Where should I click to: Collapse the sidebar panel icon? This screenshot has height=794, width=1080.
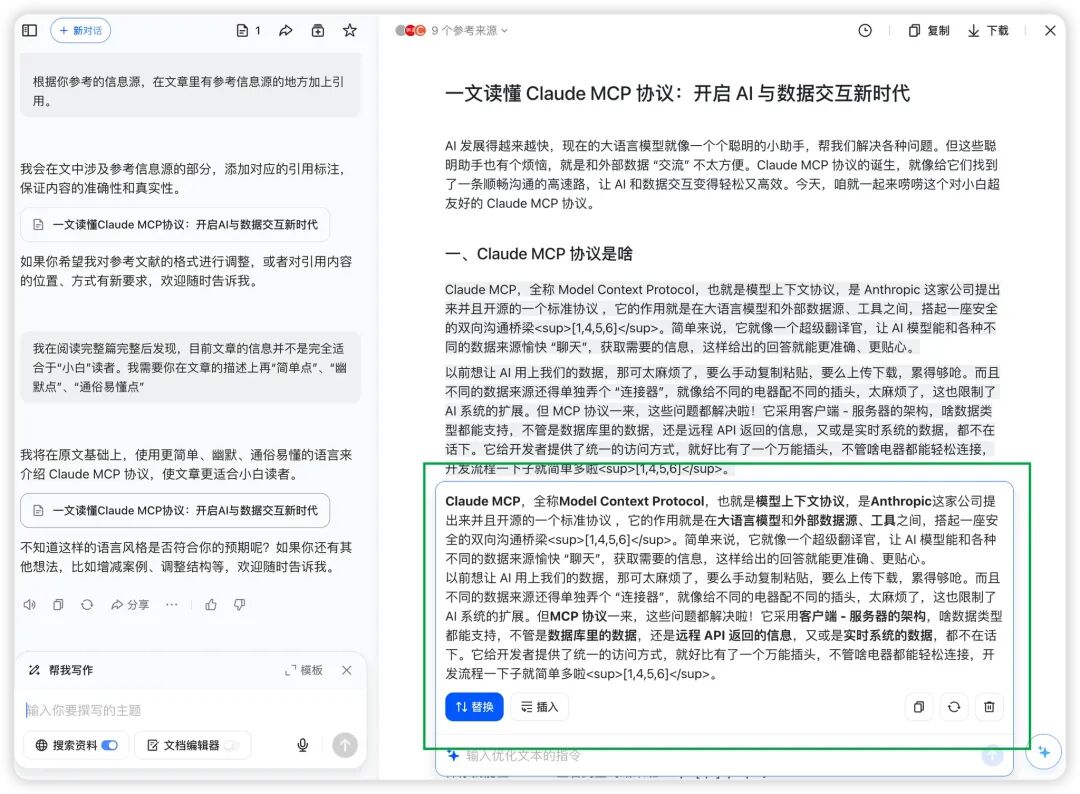(30, 30)
